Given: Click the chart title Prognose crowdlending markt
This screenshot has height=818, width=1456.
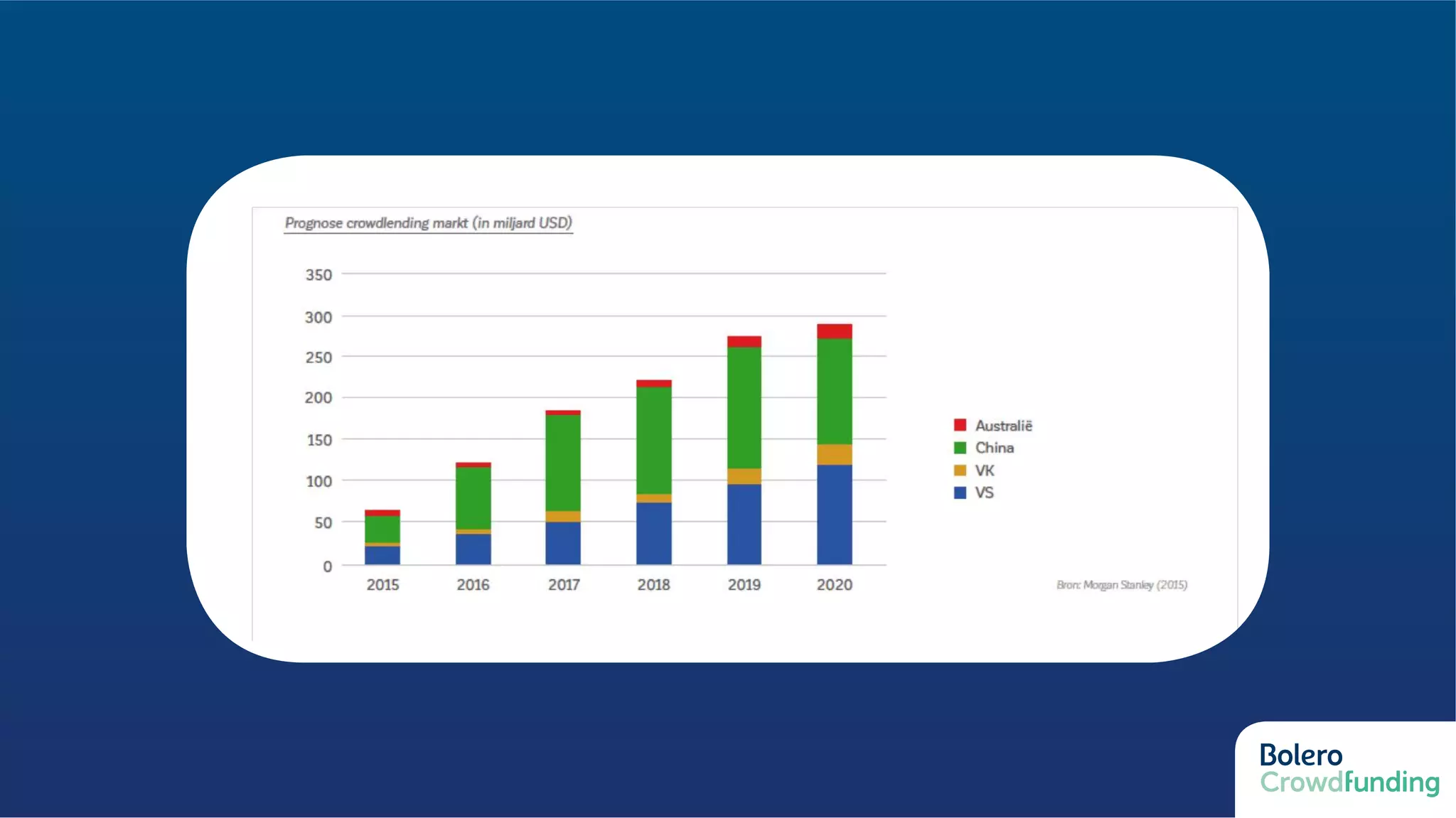Looking at the screenshot, I should click(428, 223).
